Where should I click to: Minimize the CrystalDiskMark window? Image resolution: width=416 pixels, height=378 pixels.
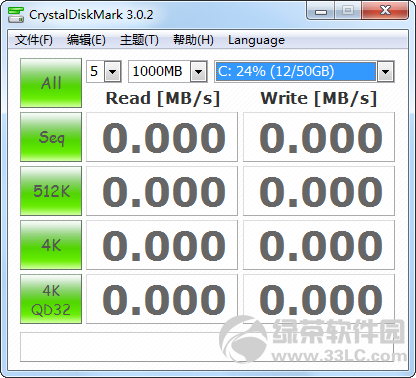click(321, 11)
